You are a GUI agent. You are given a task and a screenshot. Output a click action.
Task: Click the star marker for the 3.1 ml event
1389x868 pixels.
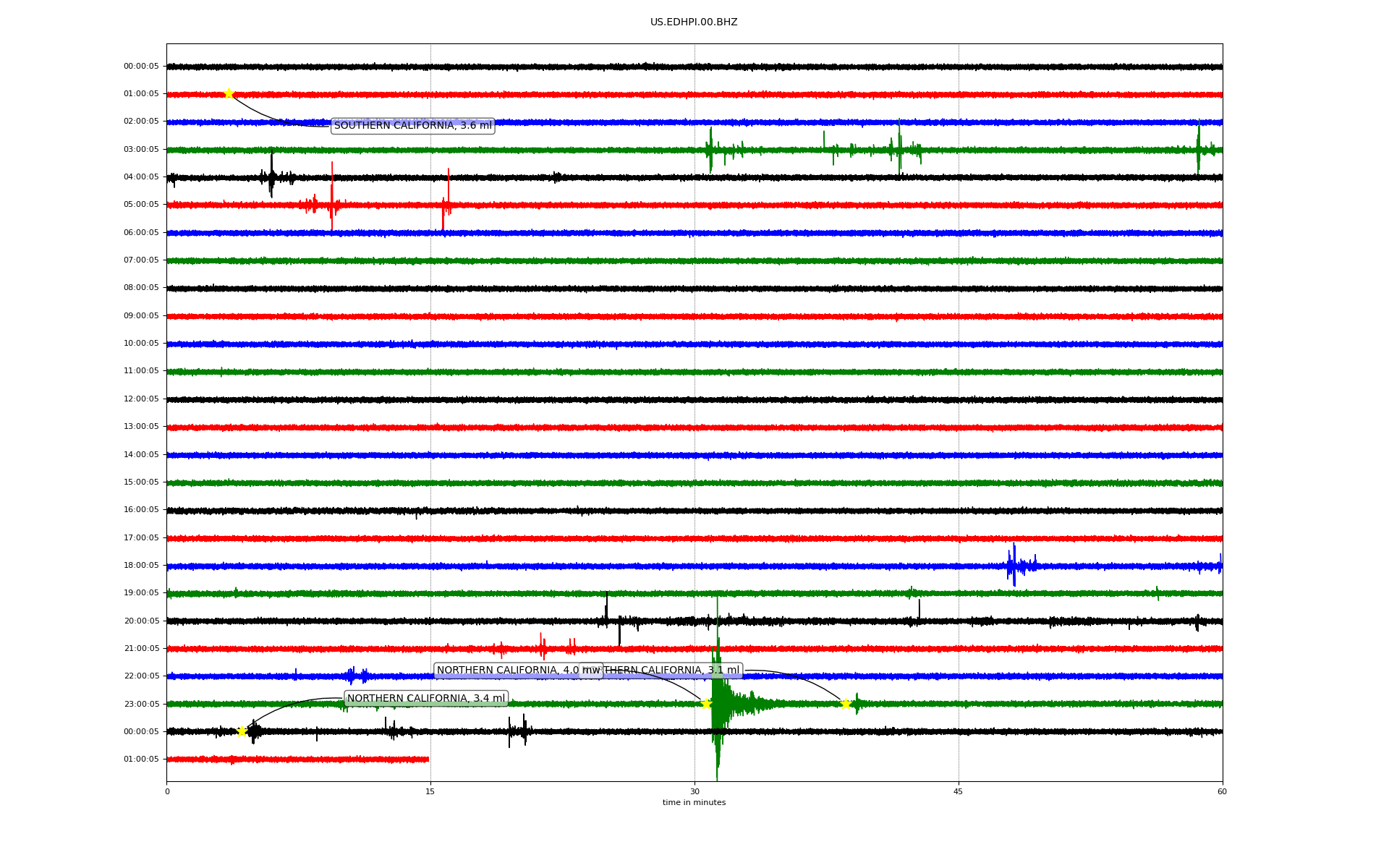(x=846, y=704)
